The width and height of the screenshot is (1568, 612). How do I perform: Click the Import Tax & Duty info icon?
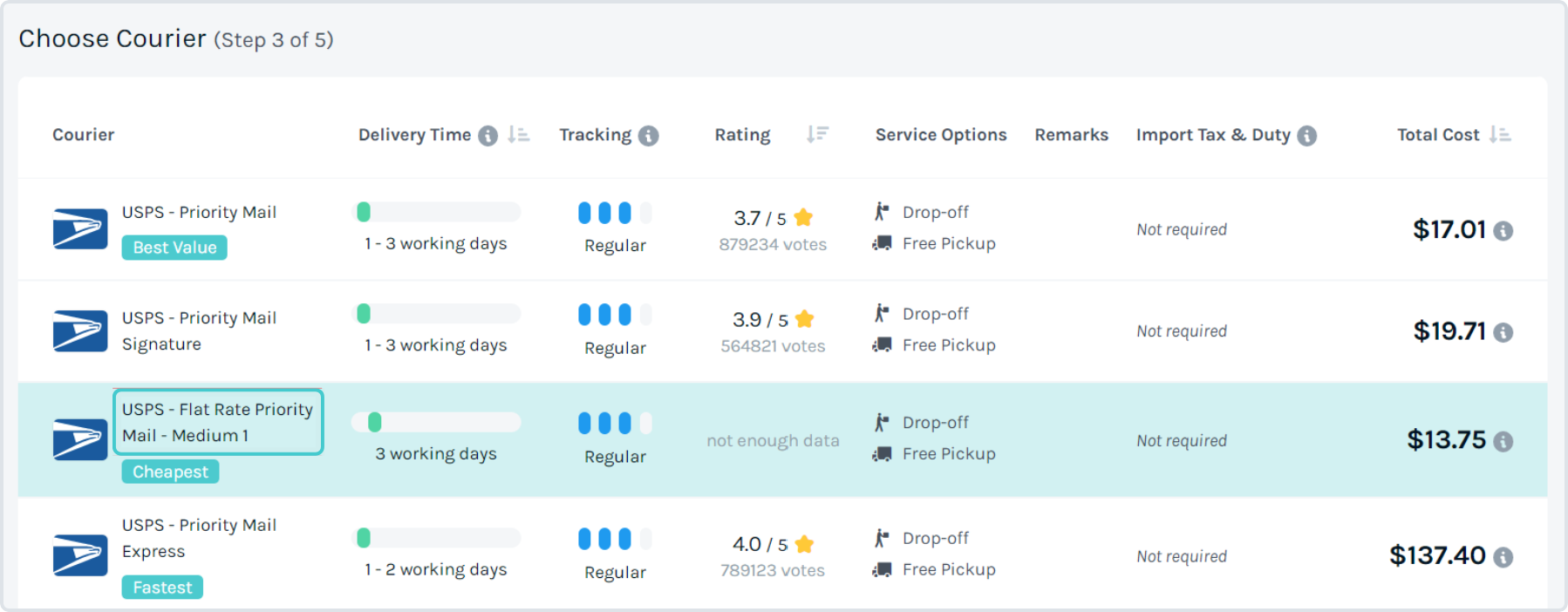point(1306,135)
